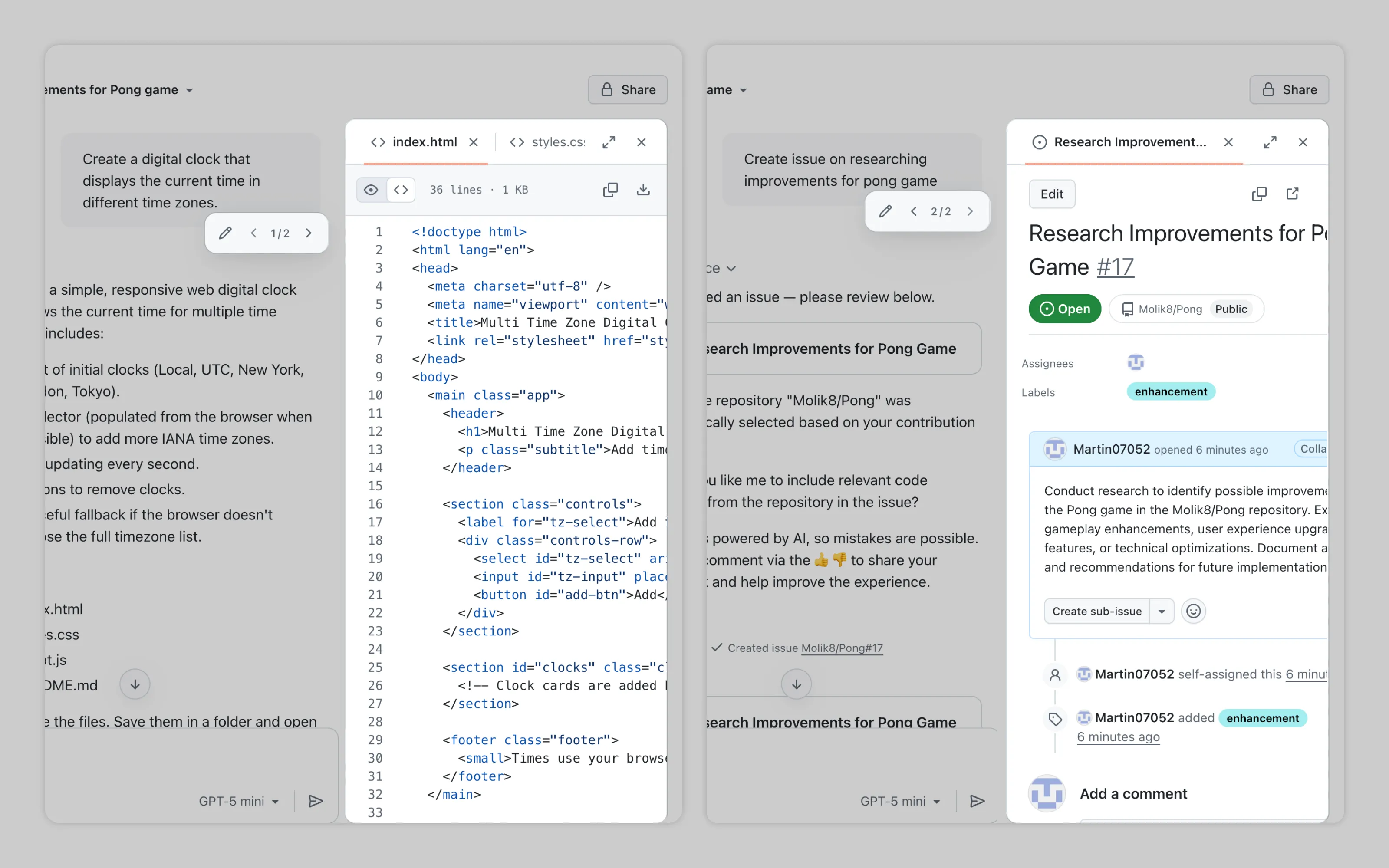
Task: Open the GPT-5 mini model dropdown on left
Action: [x=239, y=801]
